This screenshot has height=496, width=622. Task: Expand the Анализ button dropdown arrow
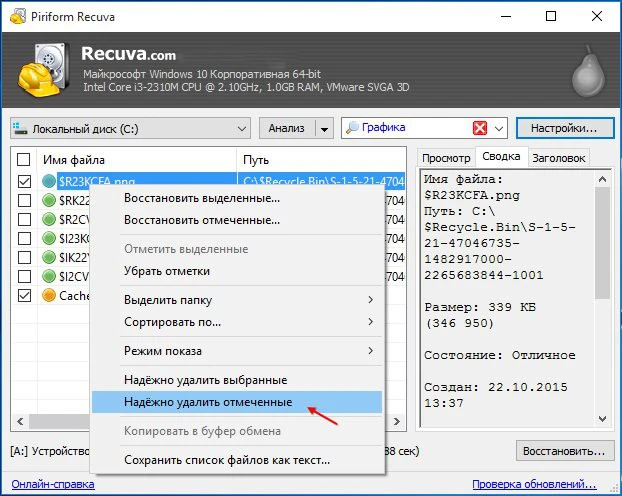click(x=324, y=129)
